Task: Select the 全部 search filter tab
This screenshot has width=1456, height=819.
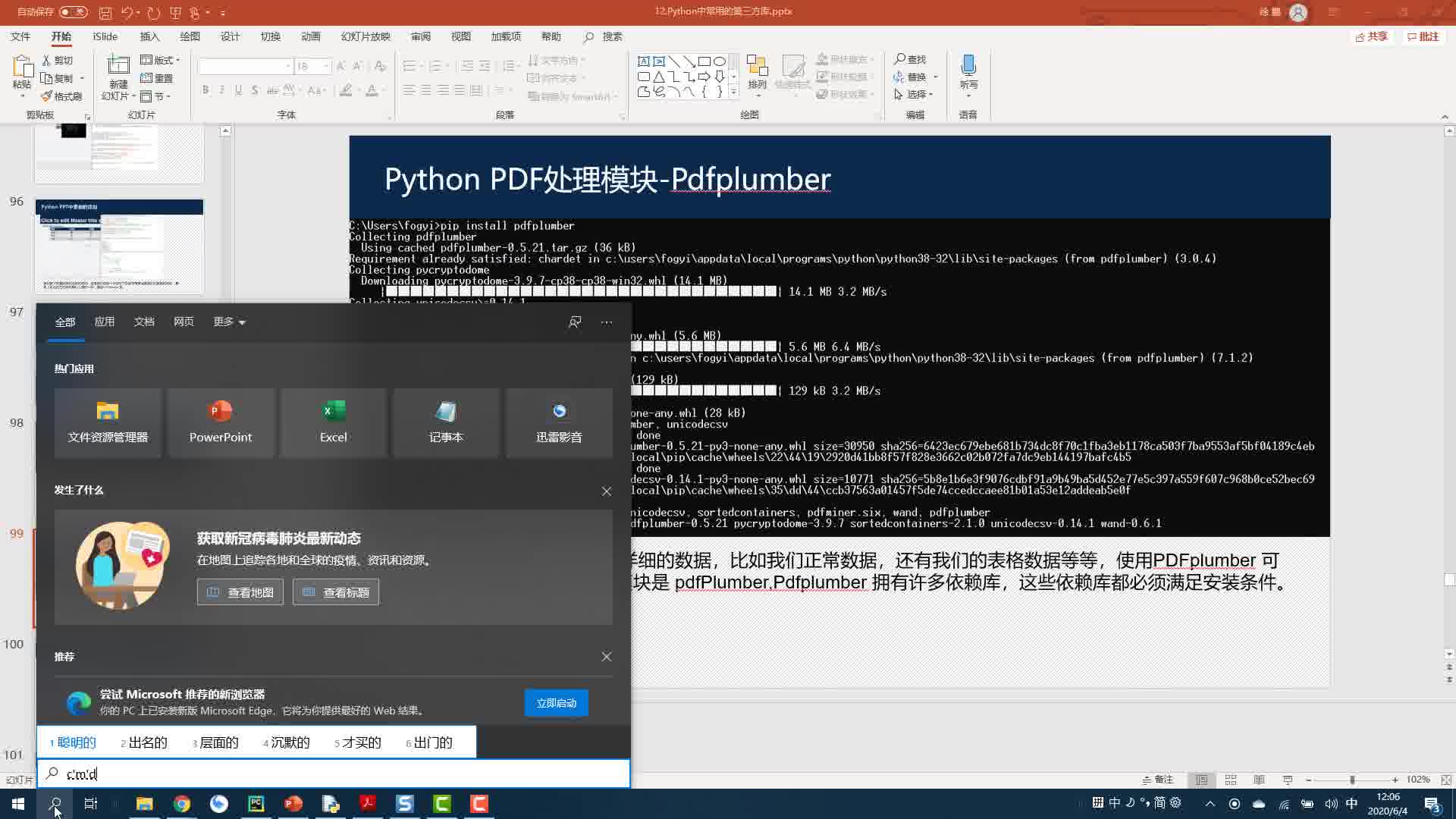Action: pos(65,322)
